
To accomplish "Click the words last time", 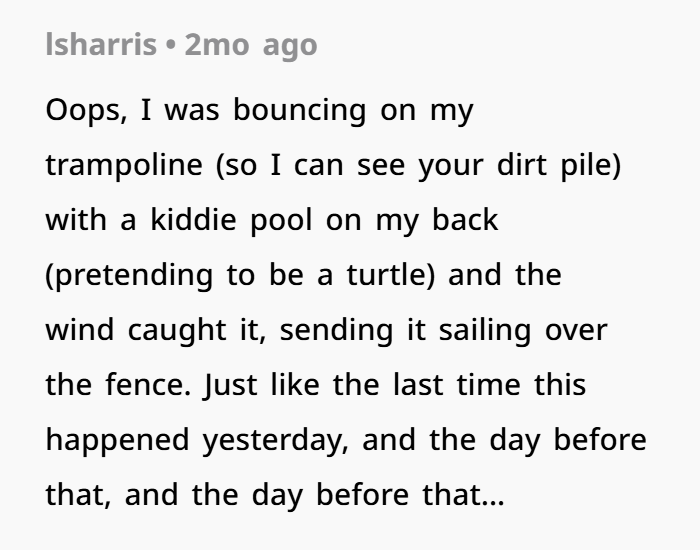I will tap(457, 385).
